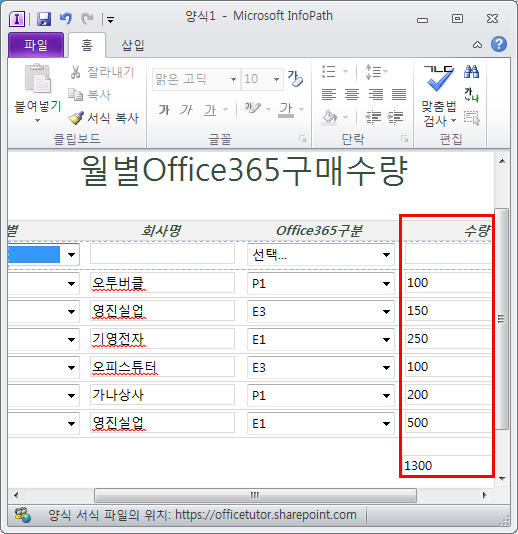Open the Quick Access Toolbar customize arrow
Screen dimensions: 518x534
tap(110, 20)
